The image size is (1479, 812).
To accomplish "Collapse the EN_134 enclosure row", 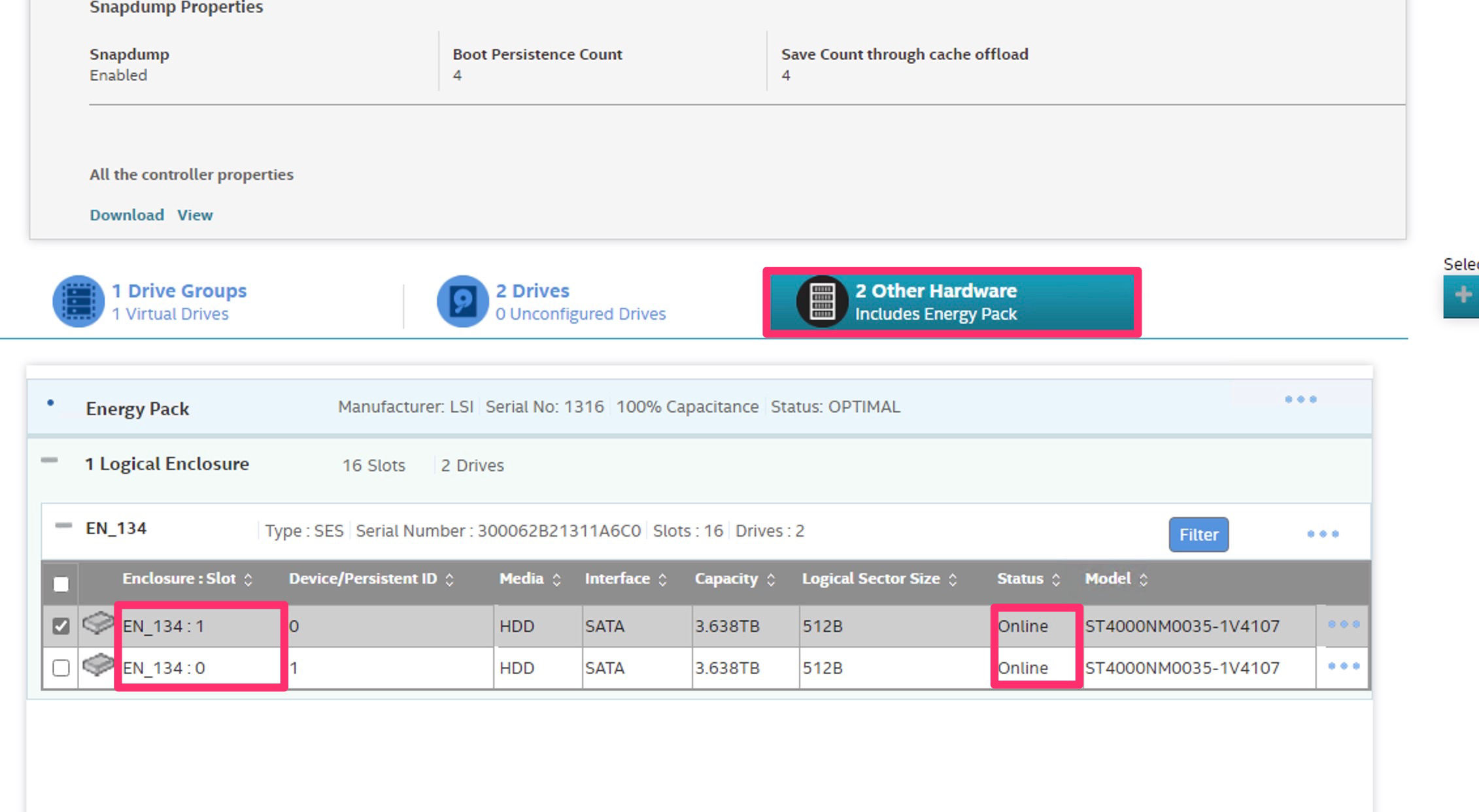I will [x=63, y=526].
